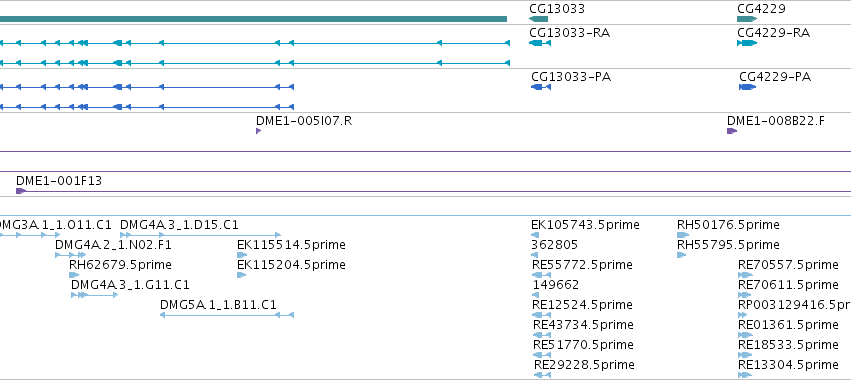This screenshot has width=851, height=380.
Task: Open the RE55772.5prime EST entry
Action: (582, 265)
